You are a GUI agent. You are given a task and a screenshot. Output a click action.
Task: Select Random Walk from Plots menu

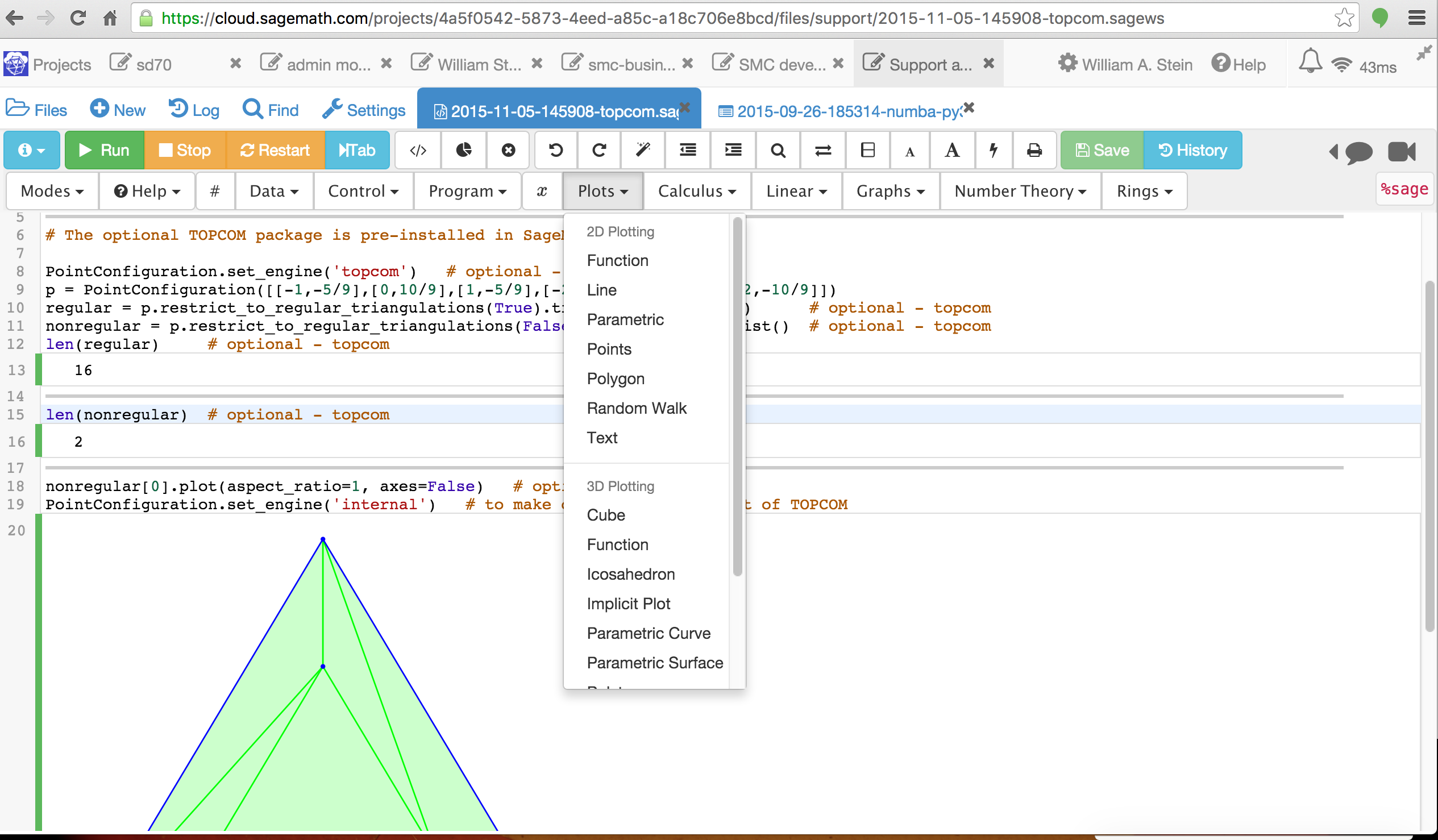[636, 408]
